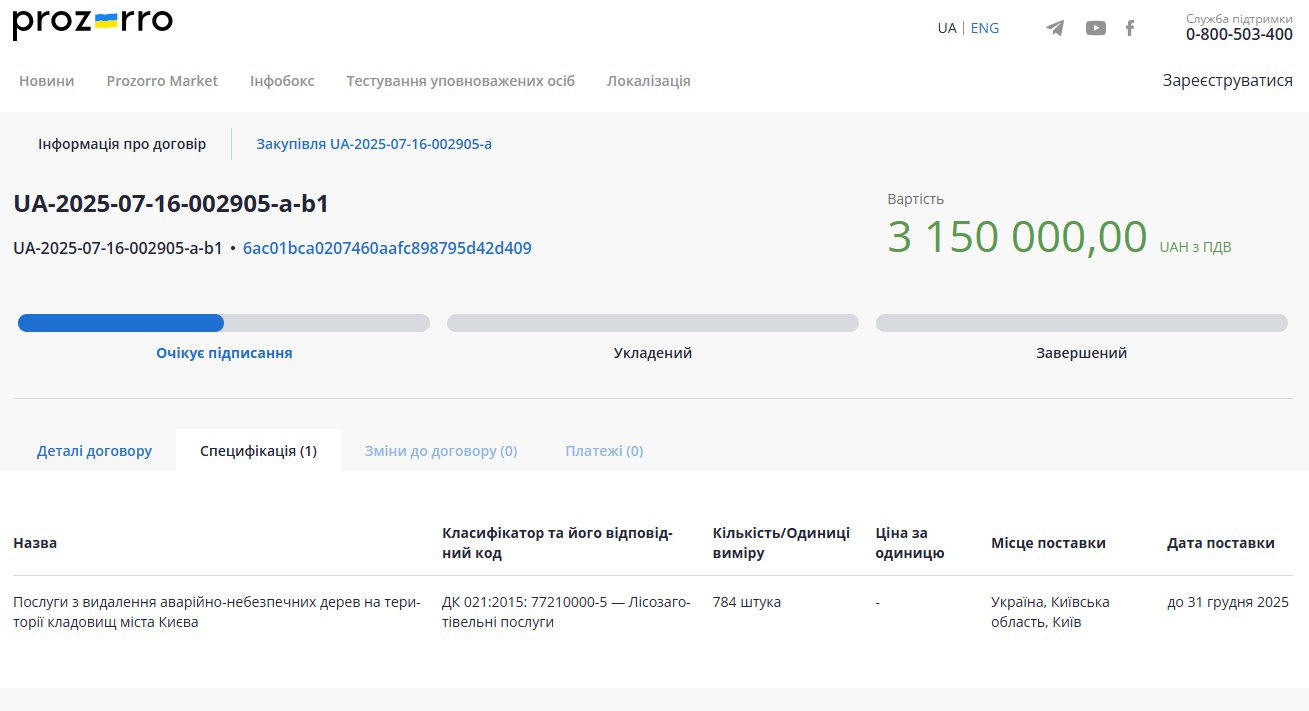Click the Зареєструватися link

pos(1227,81)
